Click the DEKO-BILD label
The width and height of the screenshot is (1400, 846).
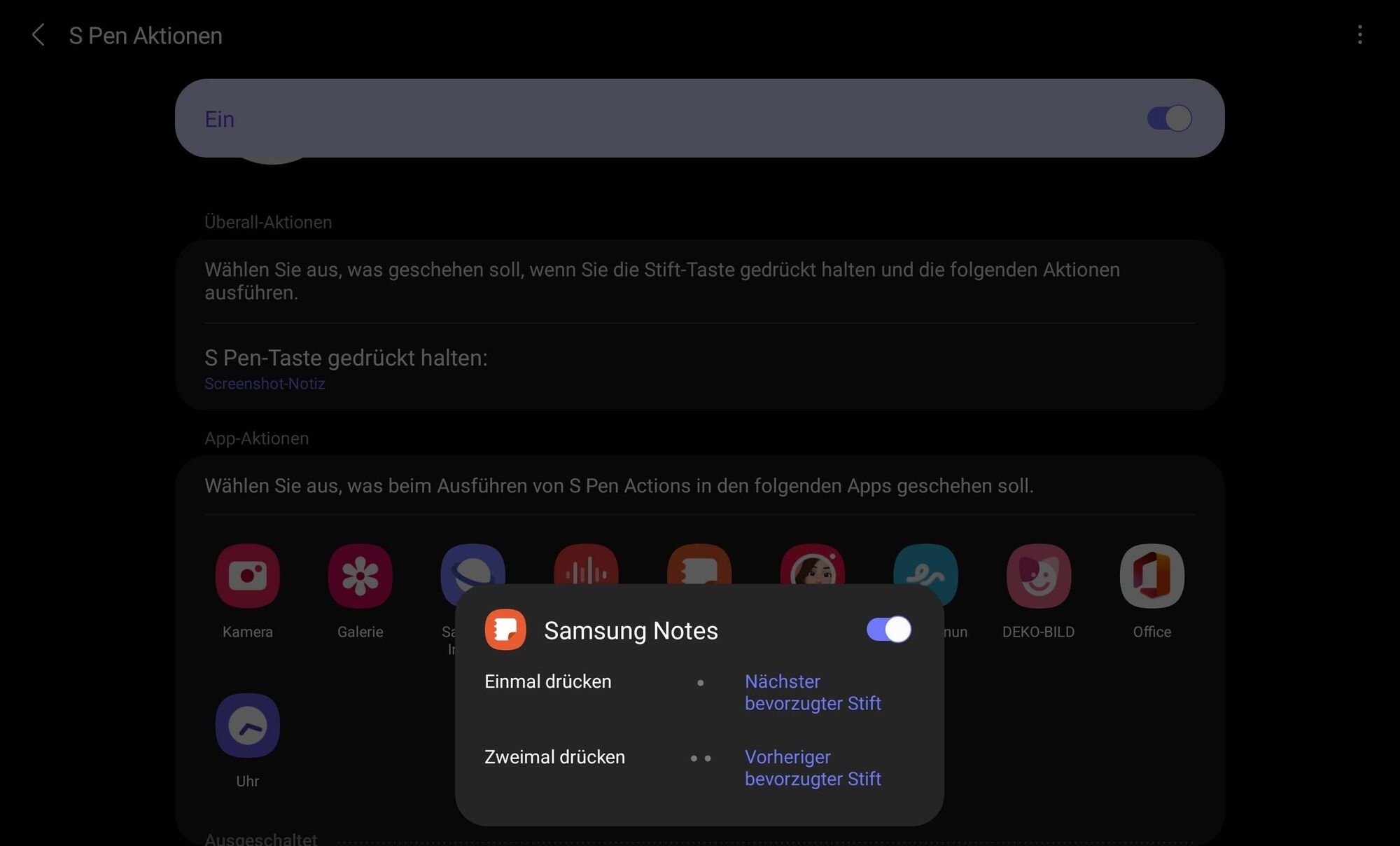[1039, 632]
